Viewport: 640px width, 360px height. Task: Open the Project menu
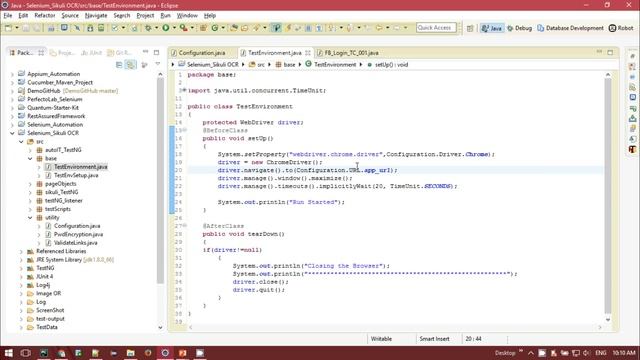coord(145,16)
